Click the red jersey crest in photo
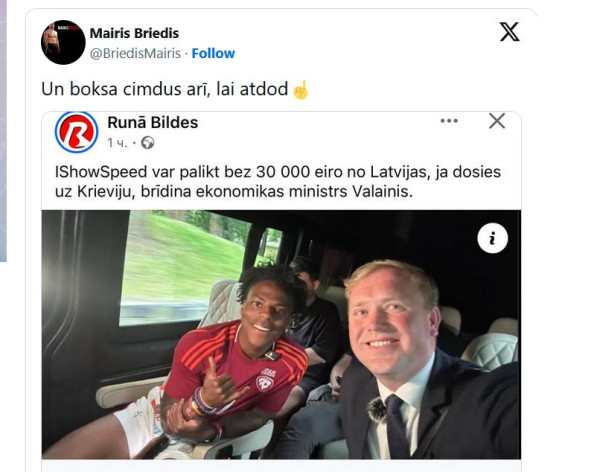 pos(265,383)
